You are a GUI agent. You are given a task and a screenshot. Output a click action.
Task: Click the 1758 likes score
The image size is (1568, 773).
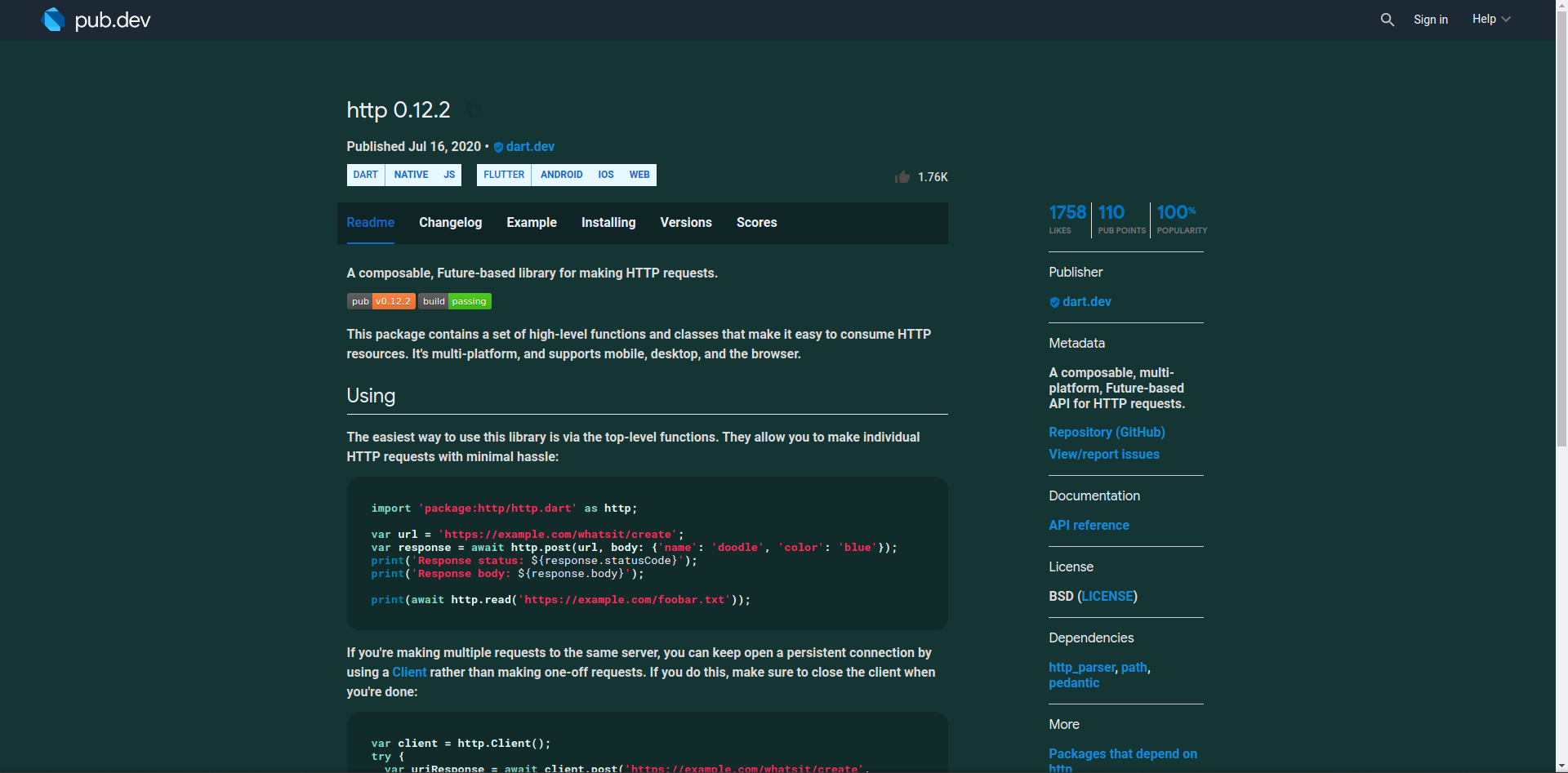click(x=1067, y=220)
